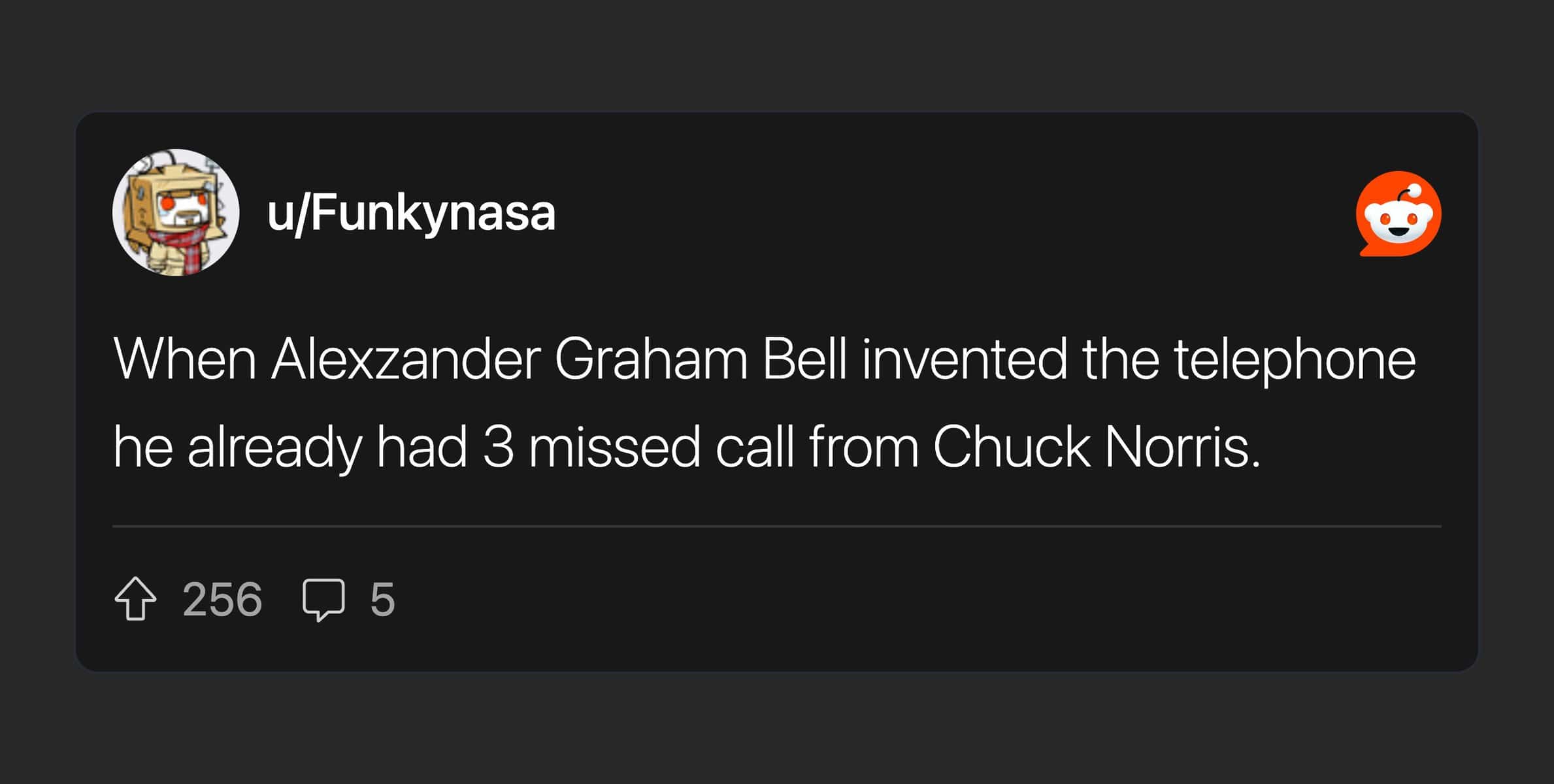Open the Funkynasa profile avatar
Image resolution: width=1554 pixels, height=784 pixels.
176,212
